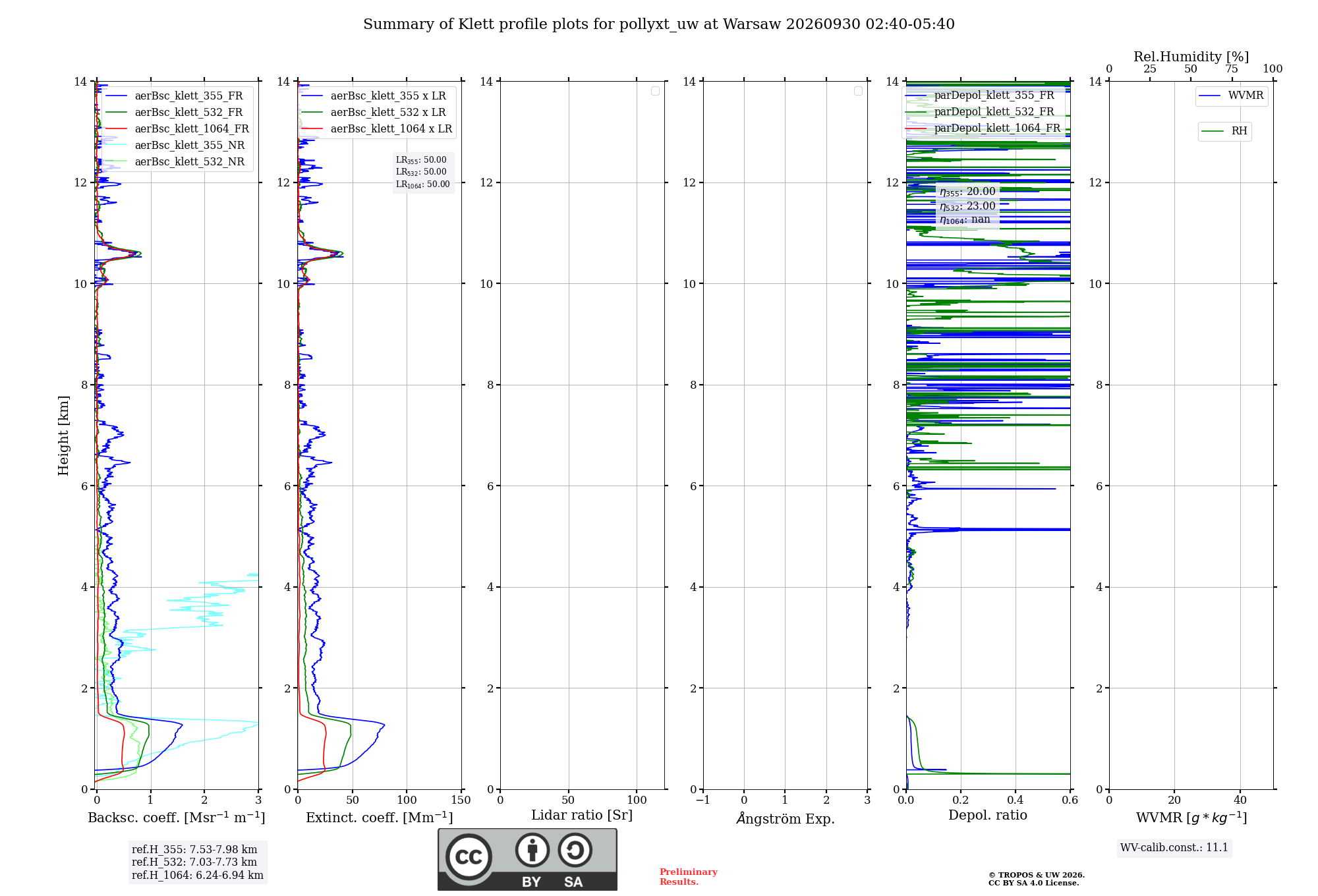1318x896 pixels.
Task: Click the empty legend box in Lidar ratio plot
Action: click(655, 91)
